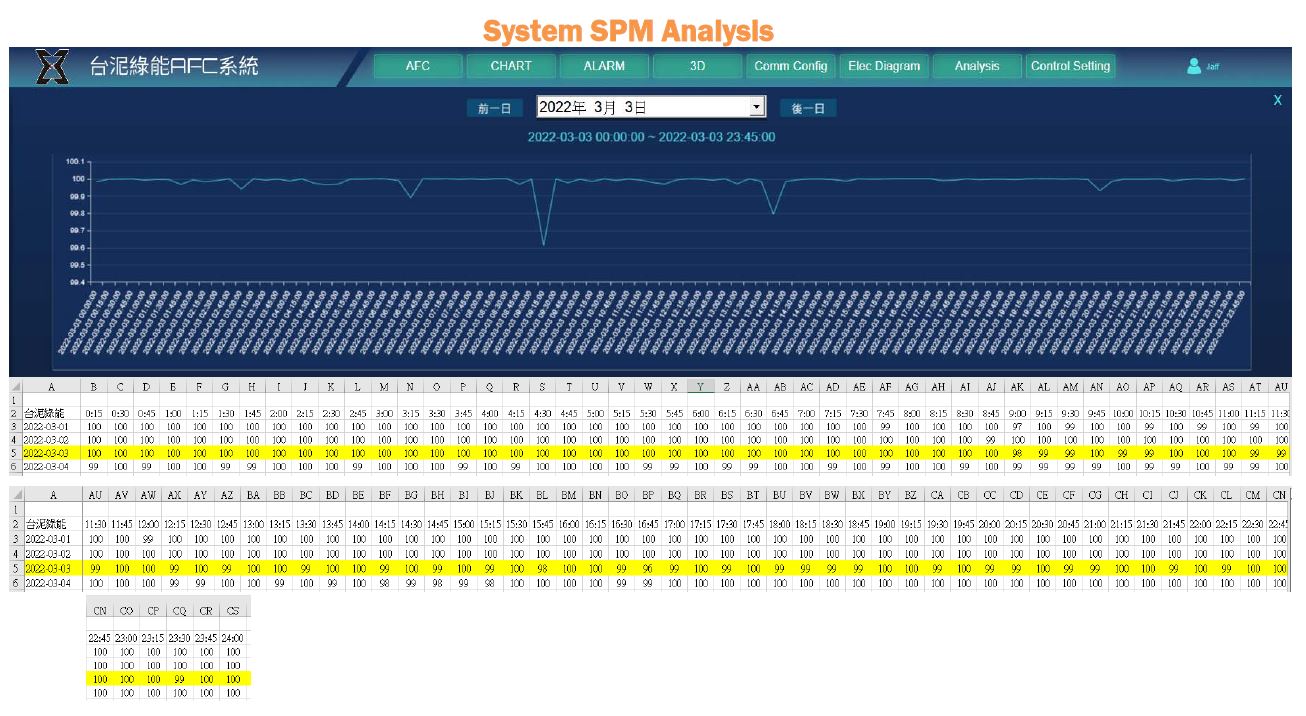Select the highlighted column Y header
Image resolution: width=1306 pixels, height=716 pixels.
pyautogui.click(x=701, y=387)
